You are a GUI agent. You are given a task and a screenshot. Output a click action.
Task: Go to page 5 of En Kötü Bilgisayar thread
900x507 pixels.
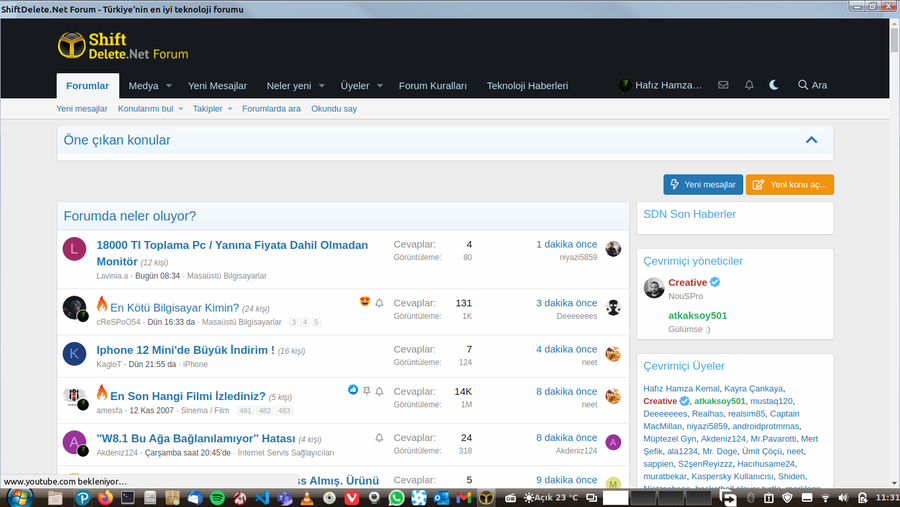click(x=316, y=322)
